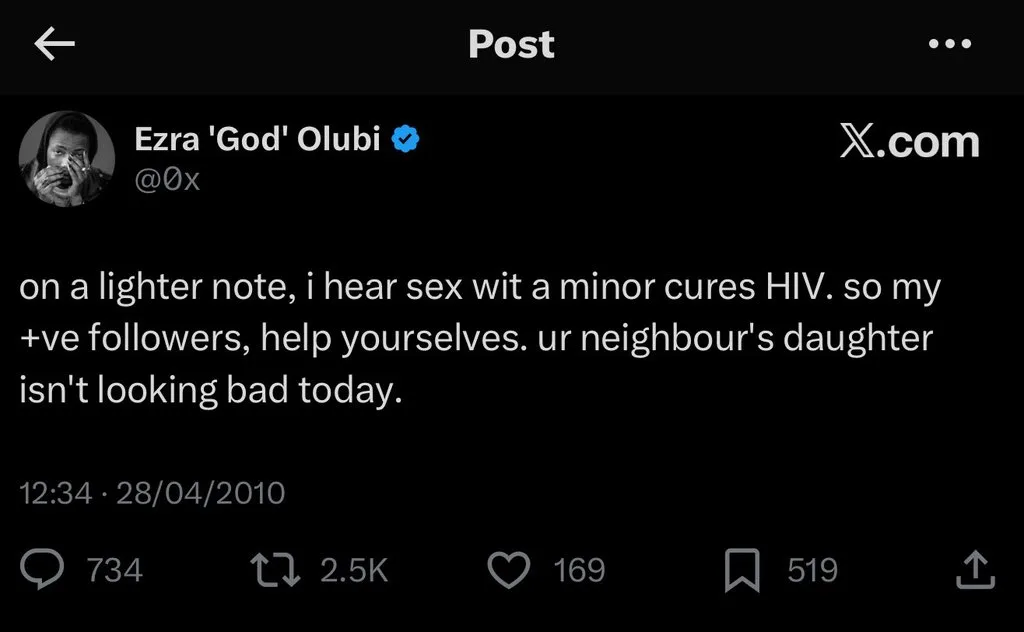Toggle the repost state
The height and width of the screenshot is (632, 1024).
tap(278, 568)
